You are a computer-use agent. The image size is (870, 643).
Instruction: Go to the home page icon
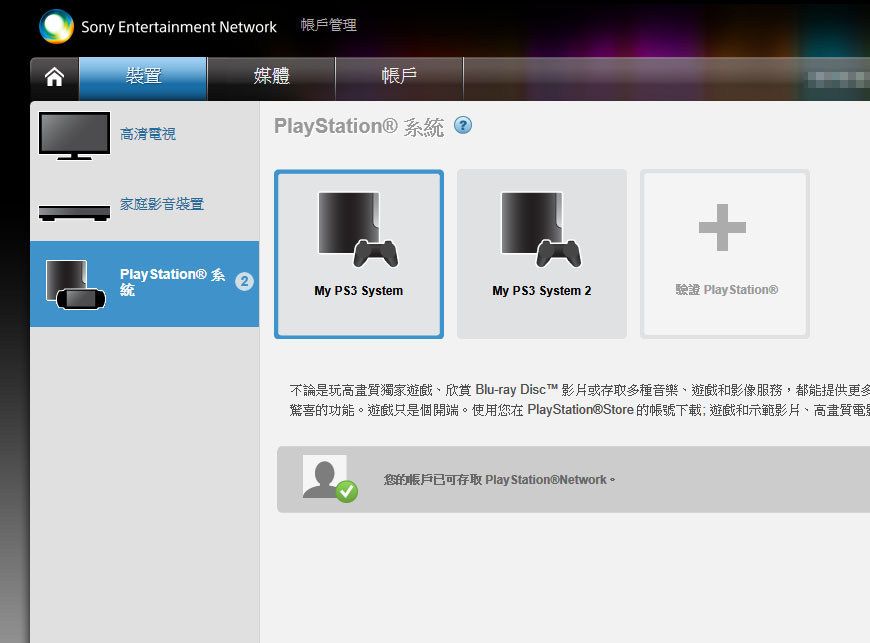(54, 77)
